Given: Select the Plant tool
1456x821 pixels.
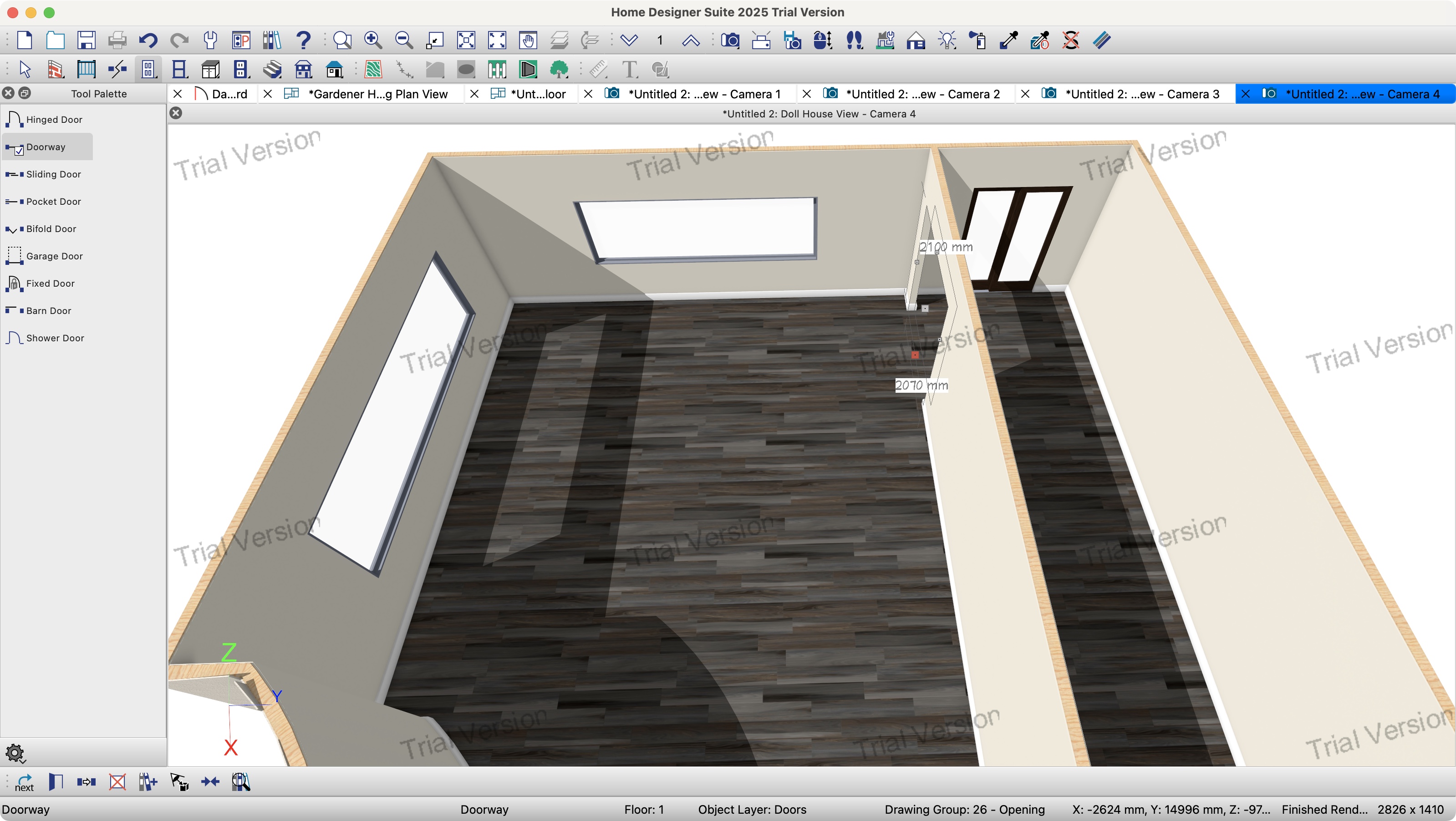Looking at the screenshot, I should tap(559, 69).
